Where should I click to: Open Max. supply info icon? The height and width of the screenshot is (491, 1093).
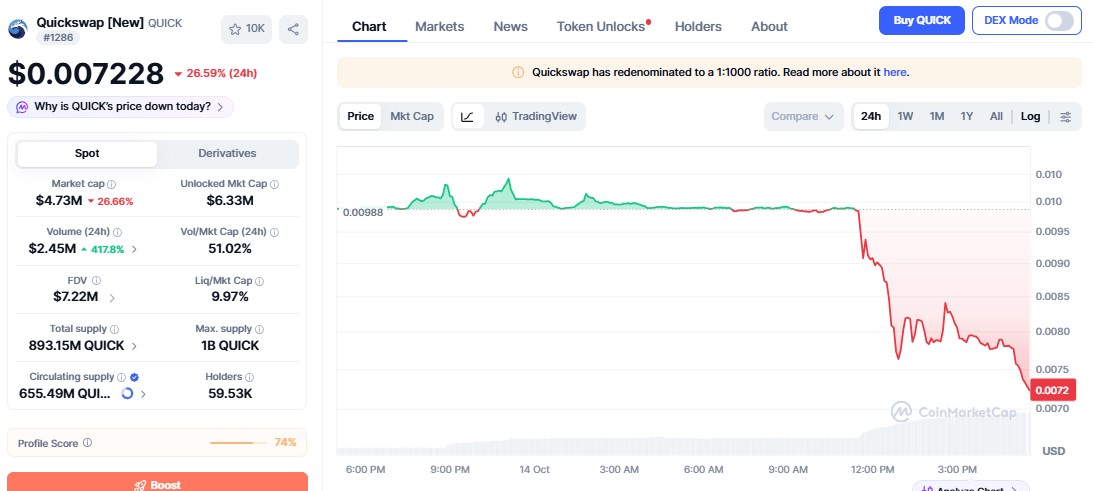point(259,328)
